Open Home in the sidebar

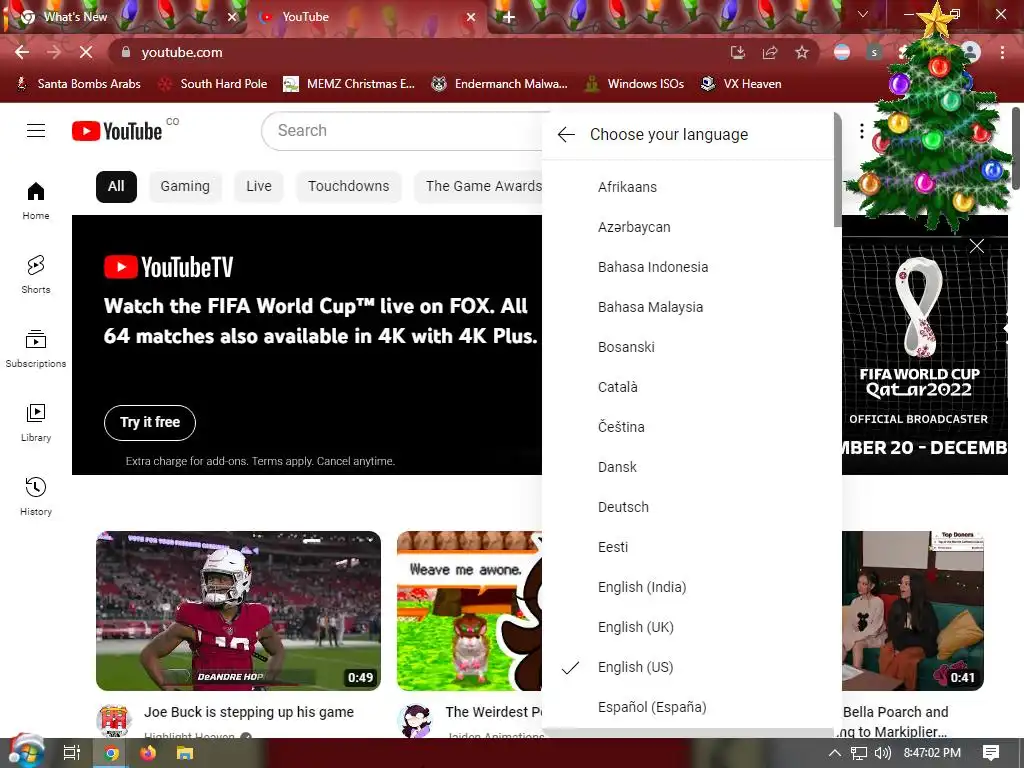[x=36, y=200]
